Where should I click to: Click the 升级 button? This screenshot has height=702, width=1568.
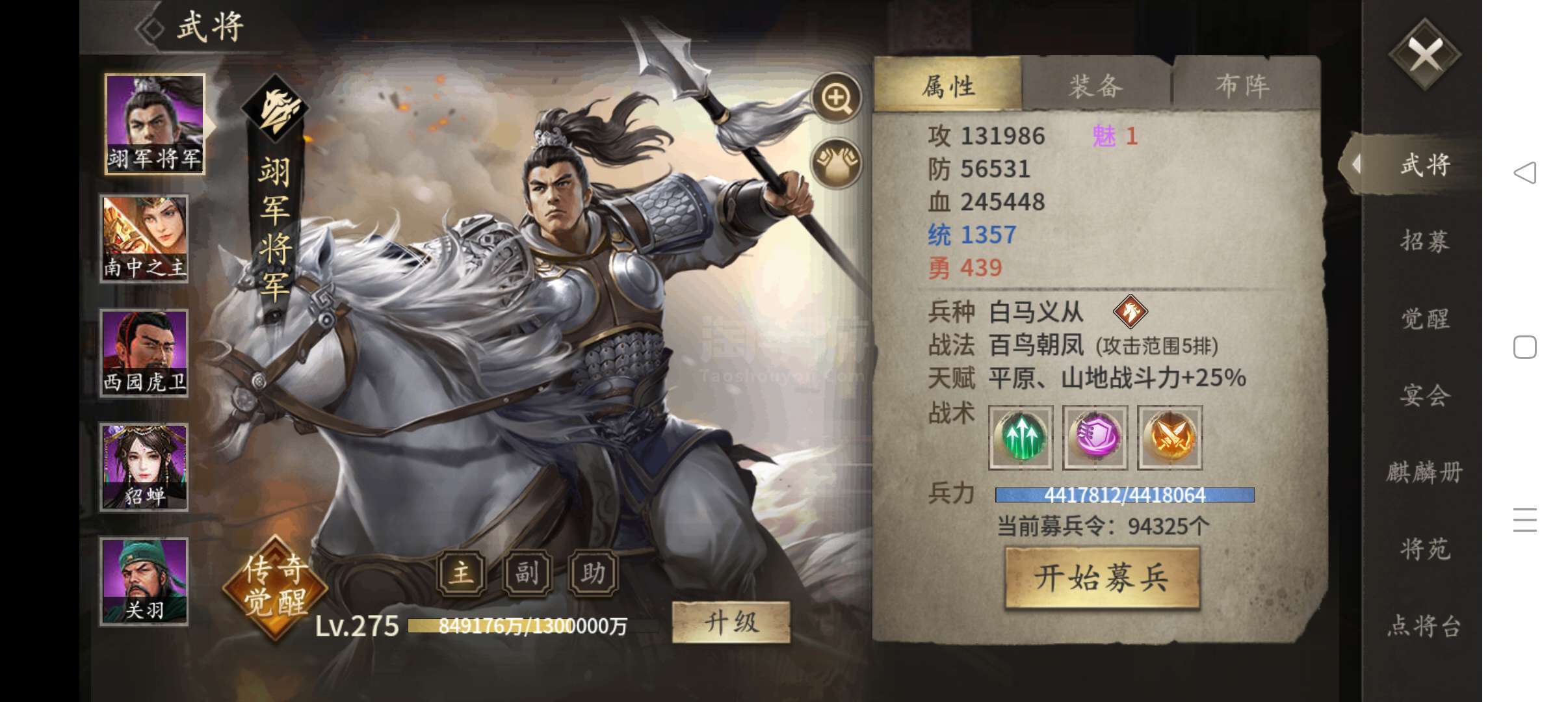[x=731, y=623]
